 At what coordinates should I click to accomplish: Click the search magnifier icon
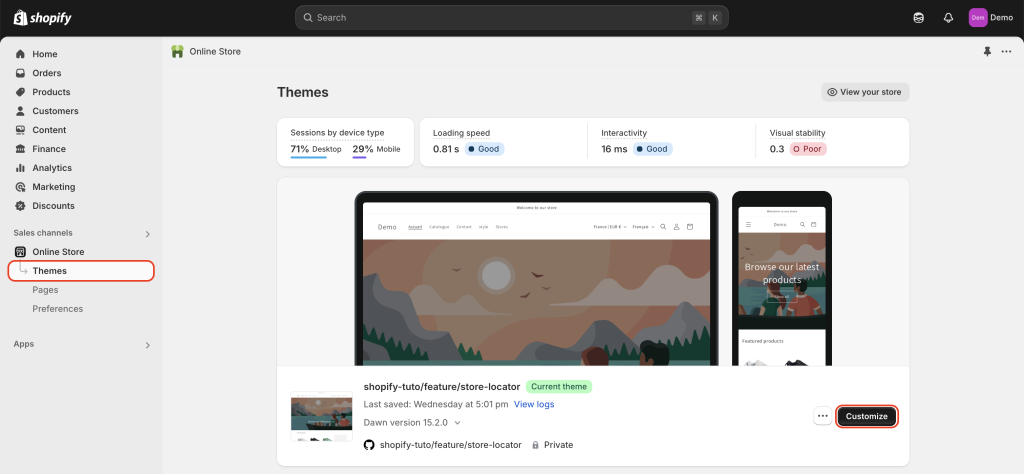pos(308,18)
